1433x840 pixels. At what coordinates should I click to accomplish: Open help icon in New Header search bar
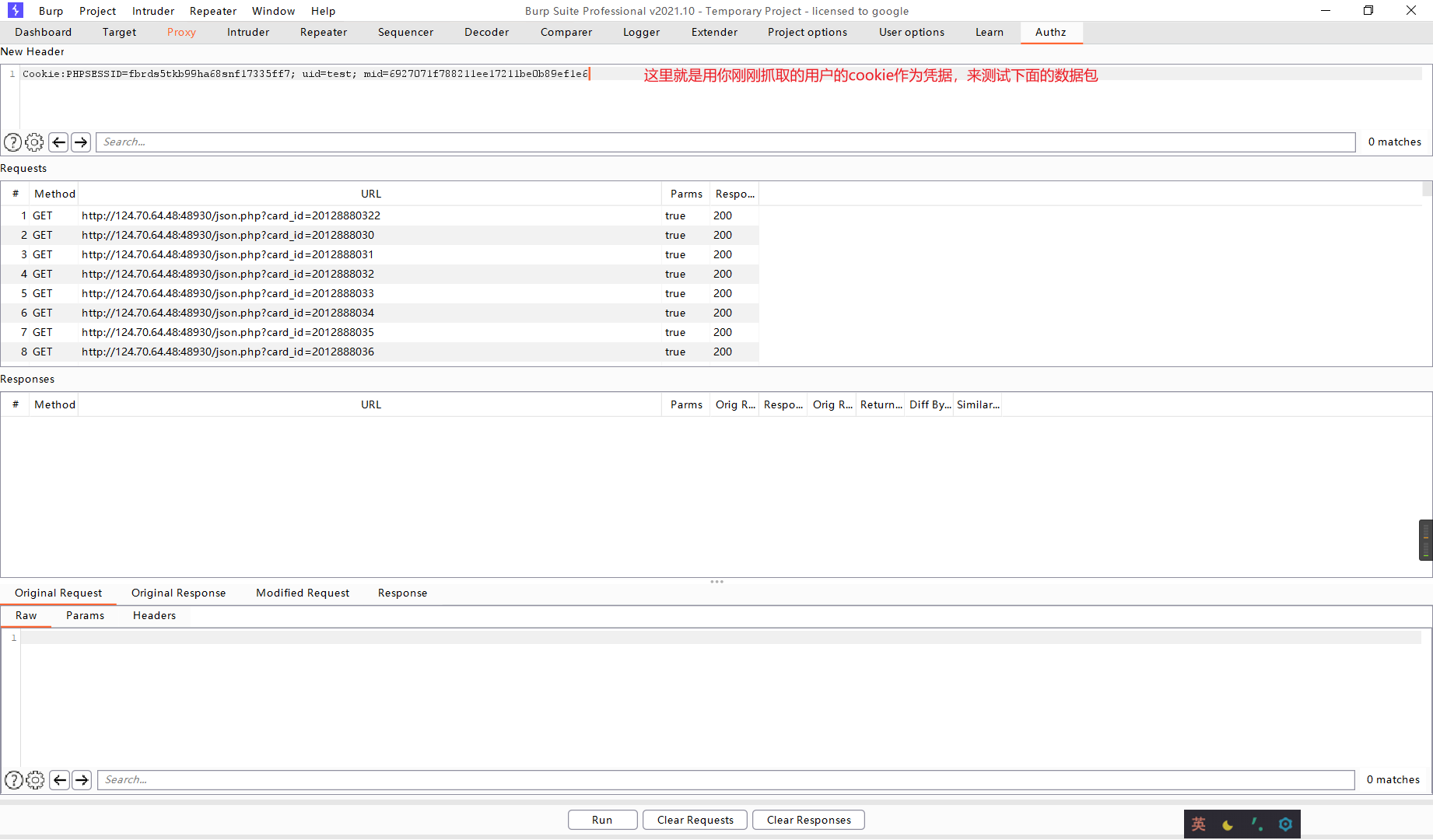(13, 142)
